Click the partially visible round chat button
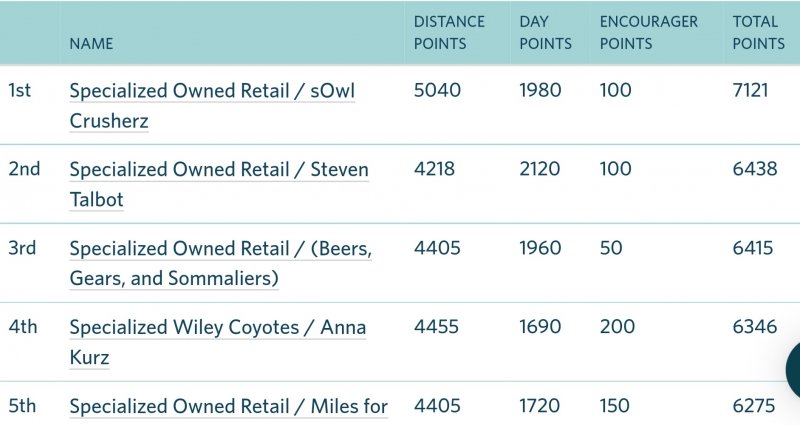The image size is (800, 425). [793, 370]
